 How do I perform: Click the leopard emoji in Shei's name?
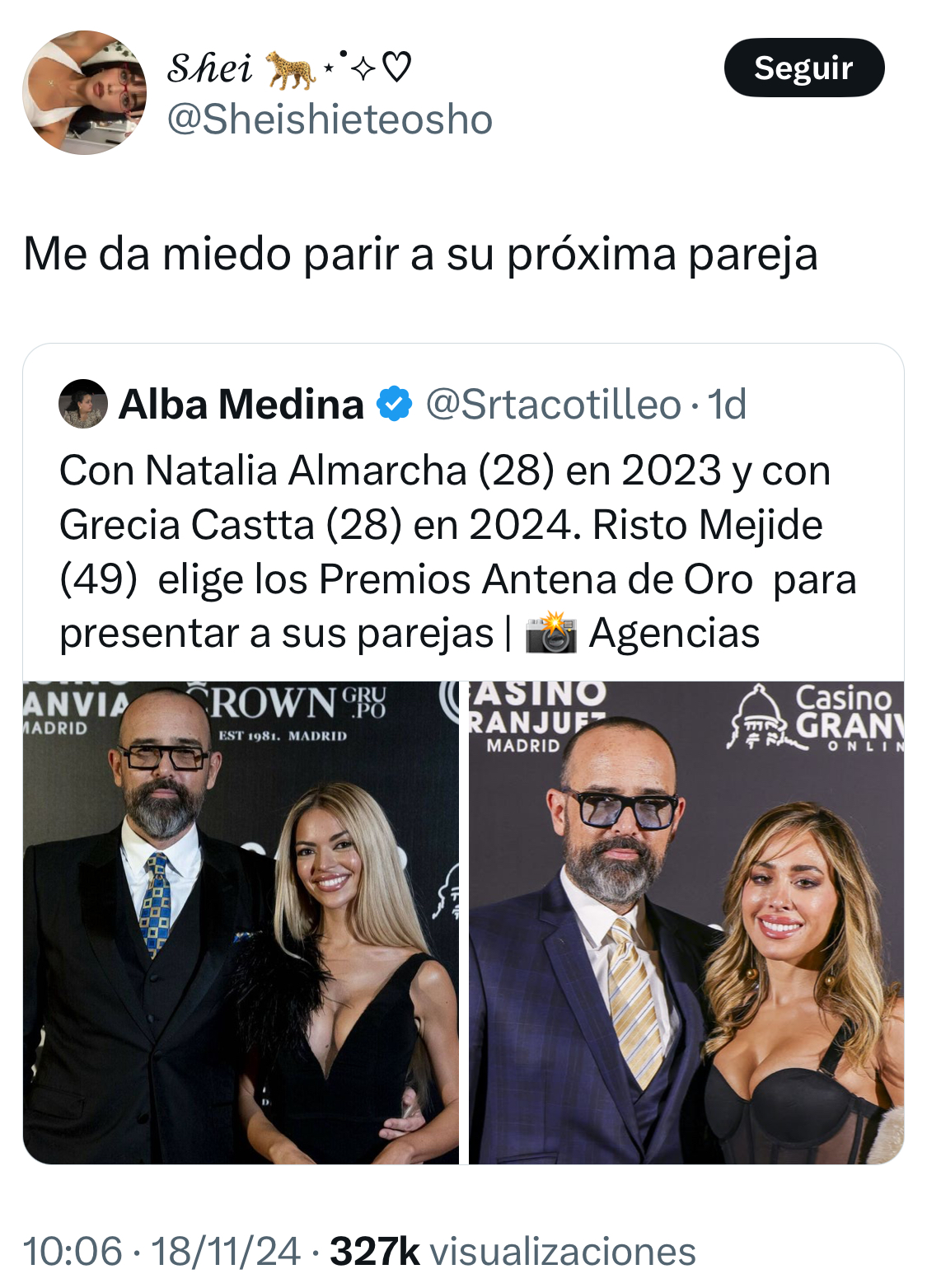point(290,70)
